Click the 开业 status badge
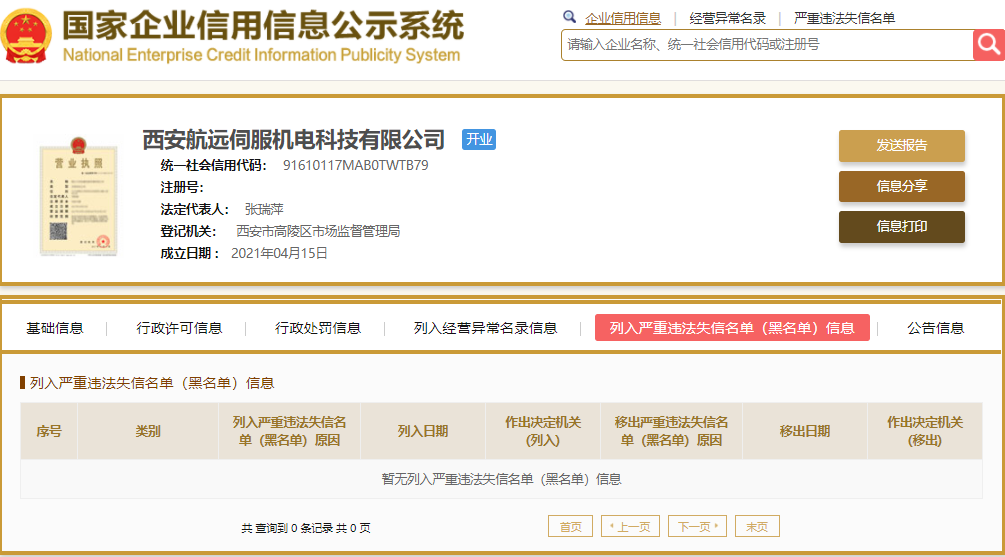This screenshot has width=1005, height=557. tap(479, 139)
